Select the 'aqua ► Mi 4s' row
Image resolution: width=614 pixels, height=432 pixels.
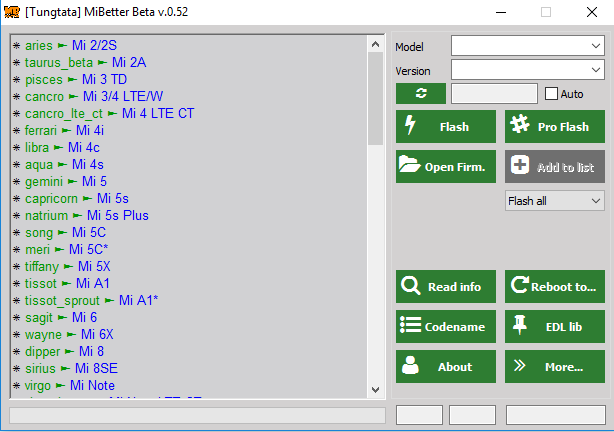189,164
